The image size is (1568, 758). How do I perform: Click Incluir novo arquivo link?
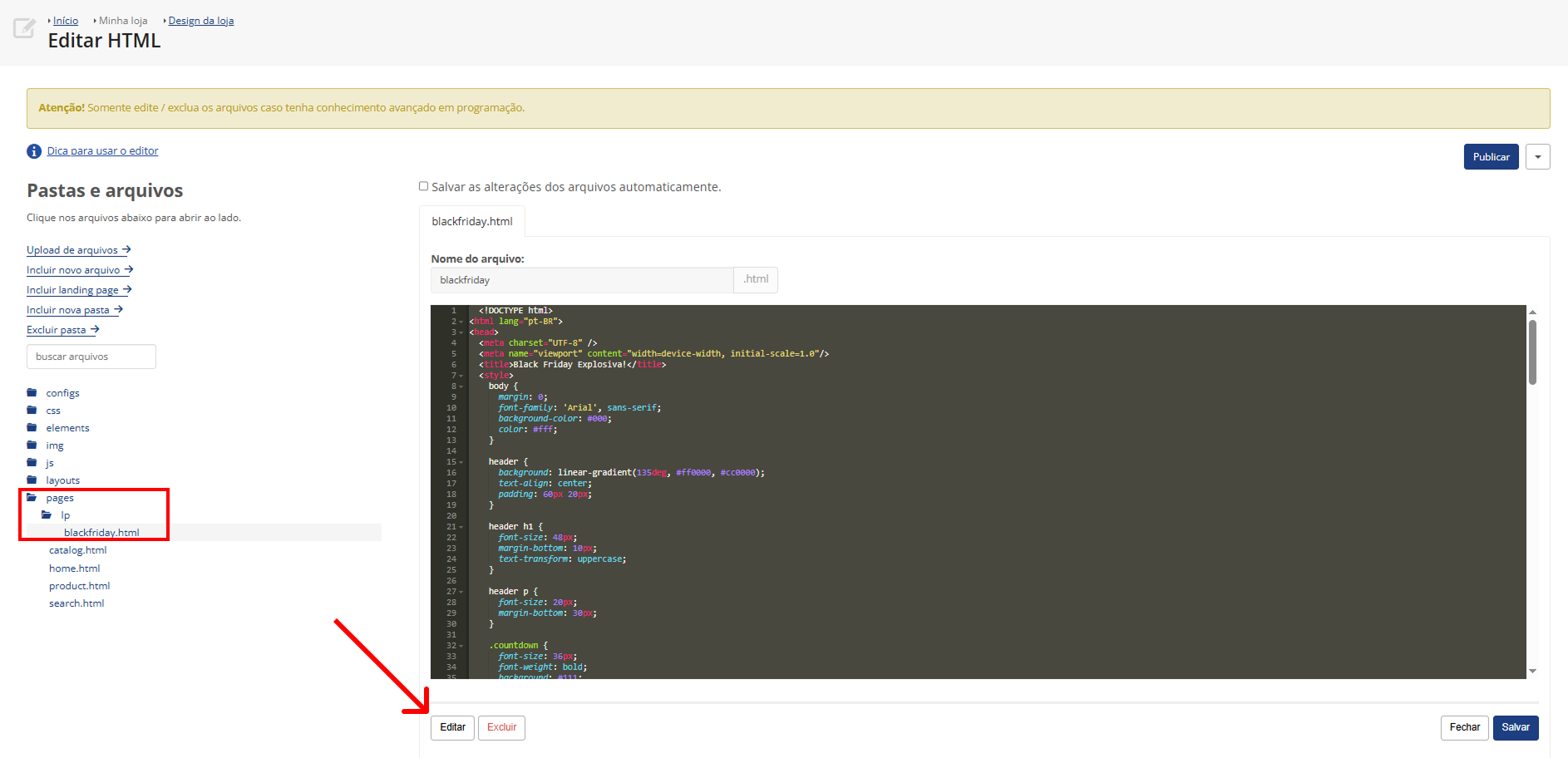pyautogui.click(x=80, y=270)
